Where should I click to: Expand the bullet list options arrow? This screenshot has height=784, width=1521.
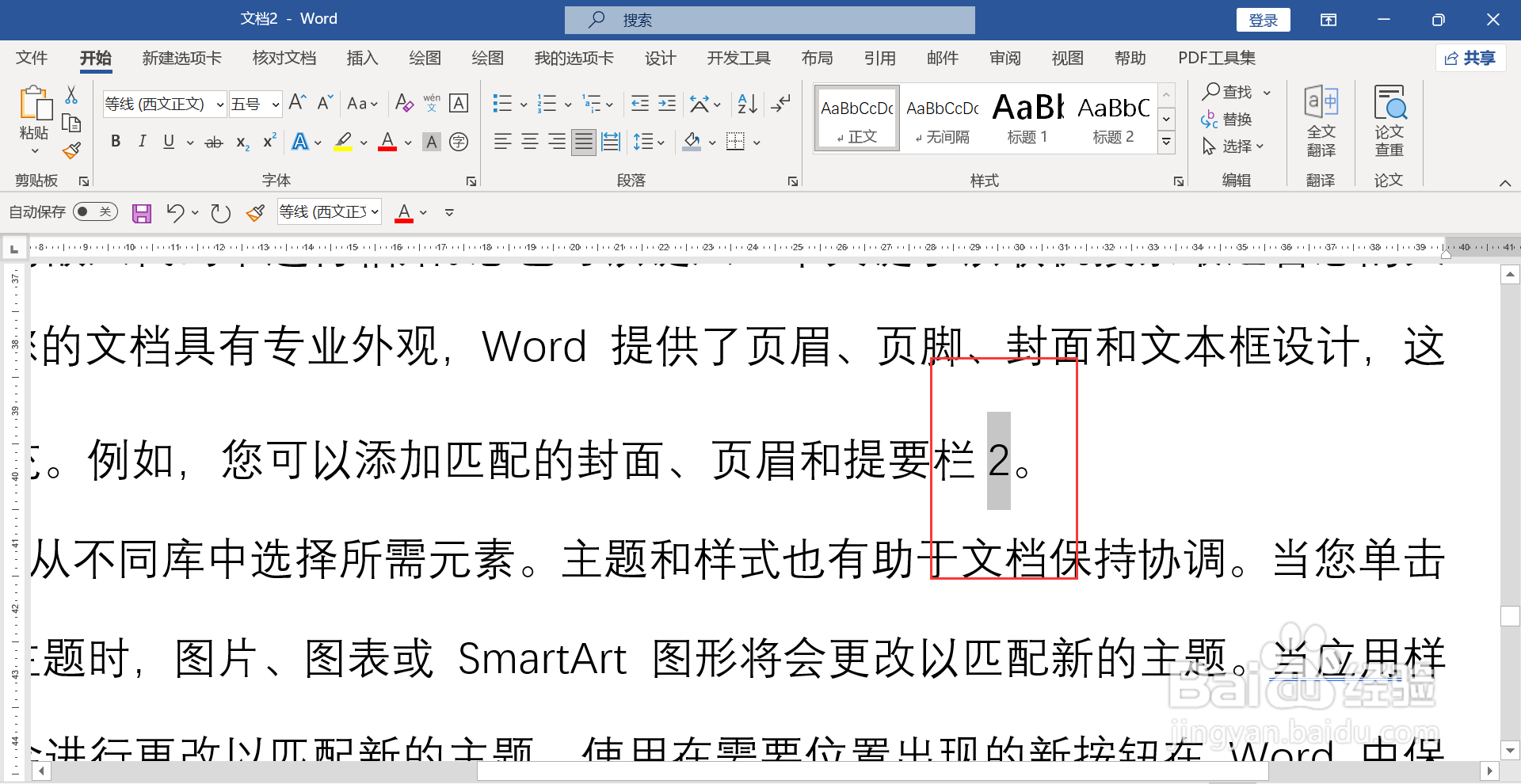click(524, 104)
